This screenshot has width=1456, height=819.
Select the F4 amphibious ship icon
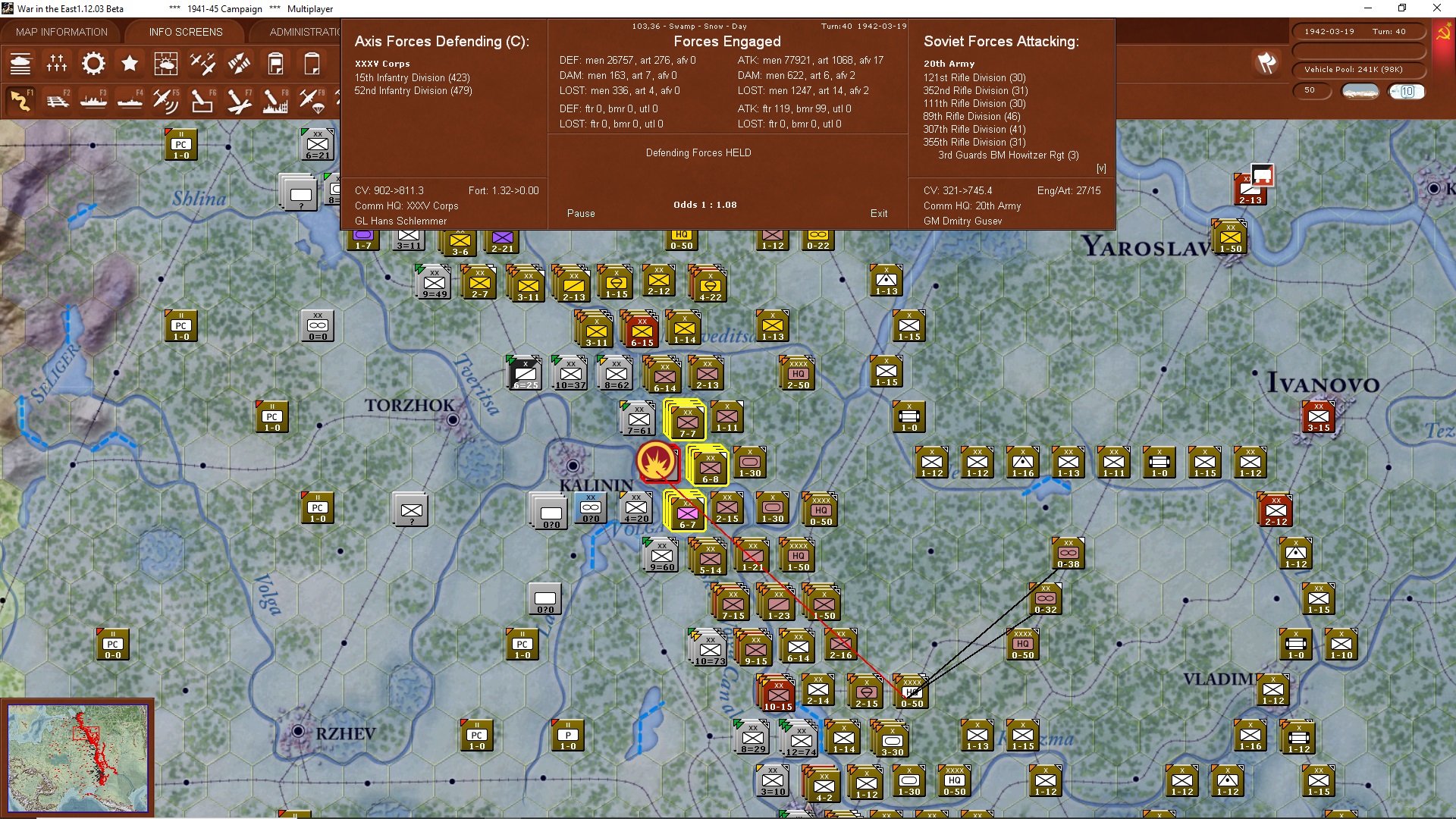pos(130,100)
